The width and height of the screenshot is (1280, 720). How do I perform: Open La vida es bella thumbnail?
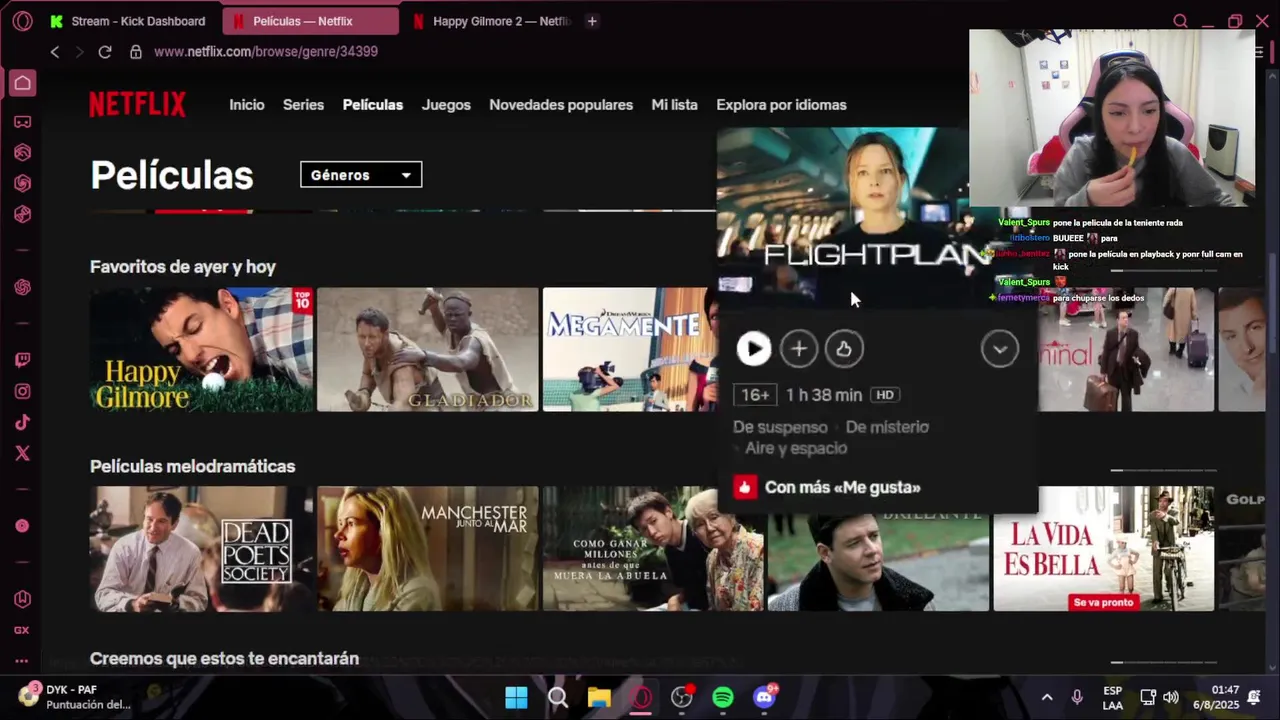coord(1103,548)
